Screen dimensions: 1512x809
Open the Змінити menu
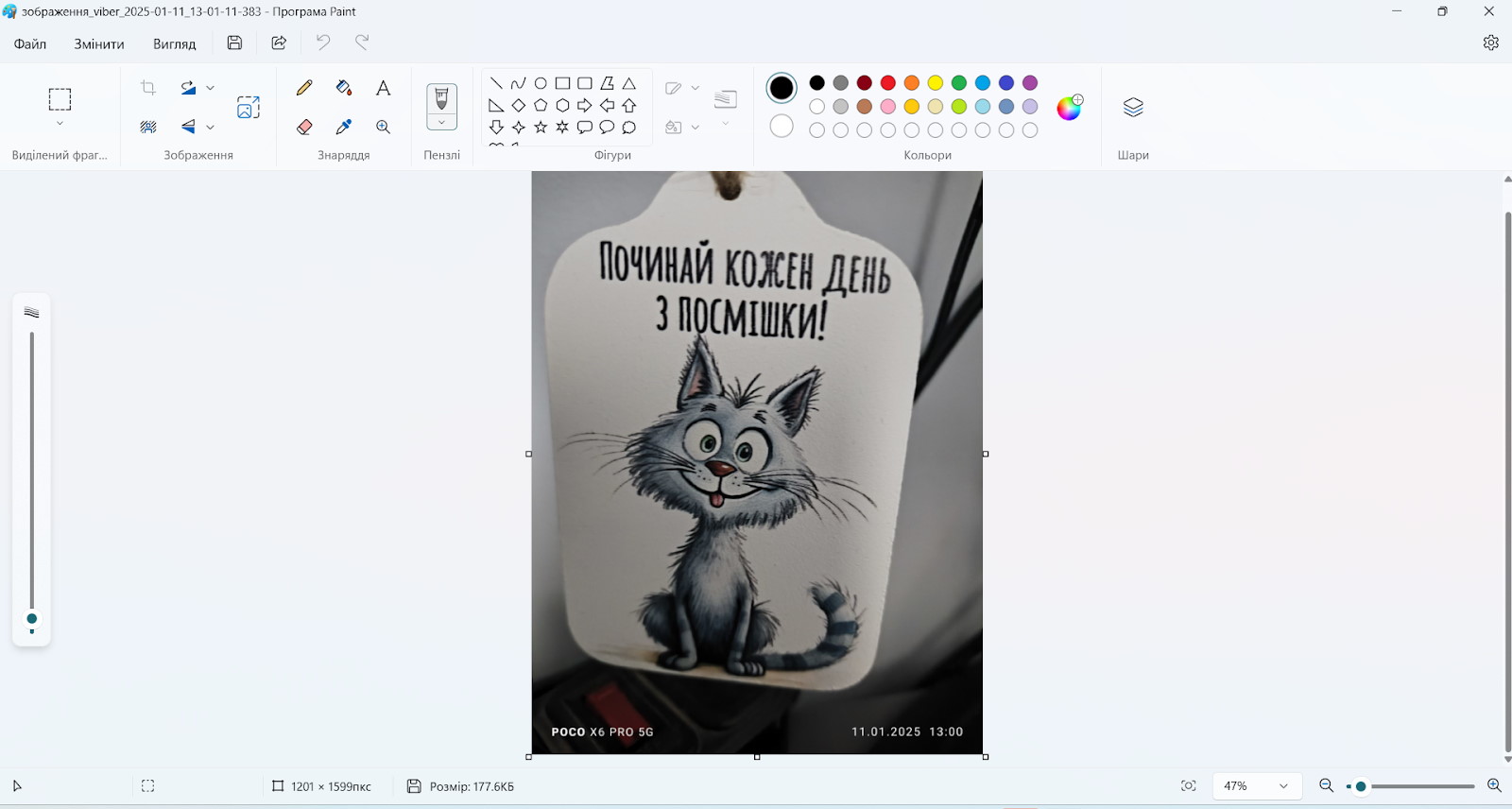99,43
